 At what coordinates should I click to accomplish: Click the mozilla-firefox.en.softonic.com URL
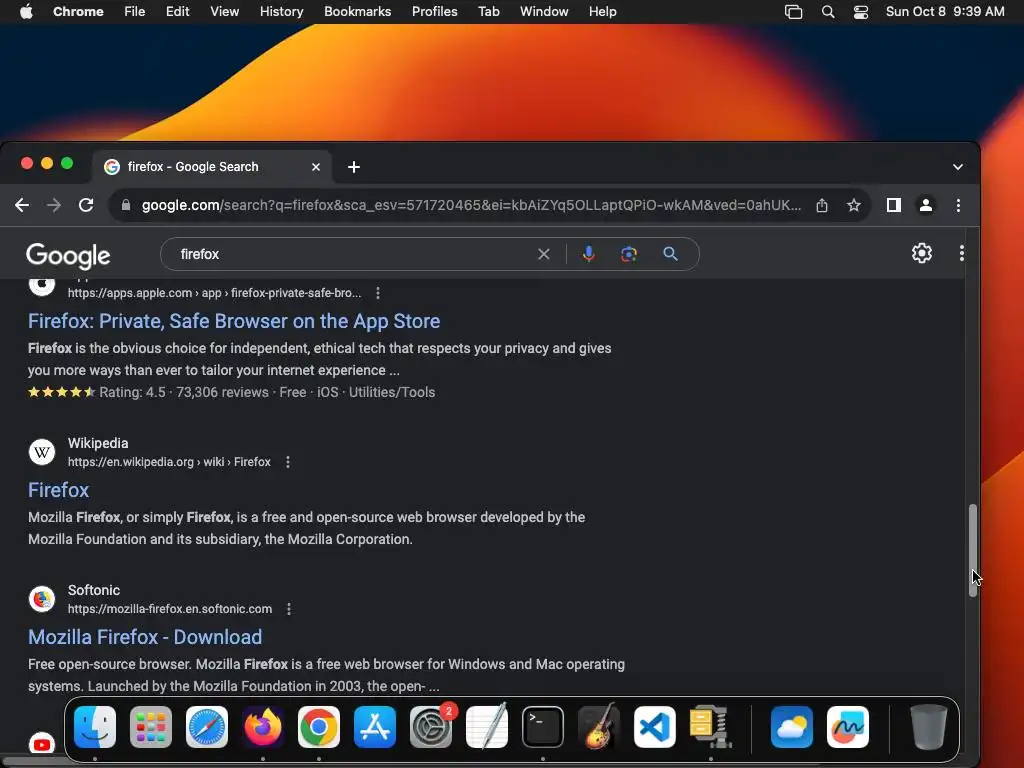(170, 609)
